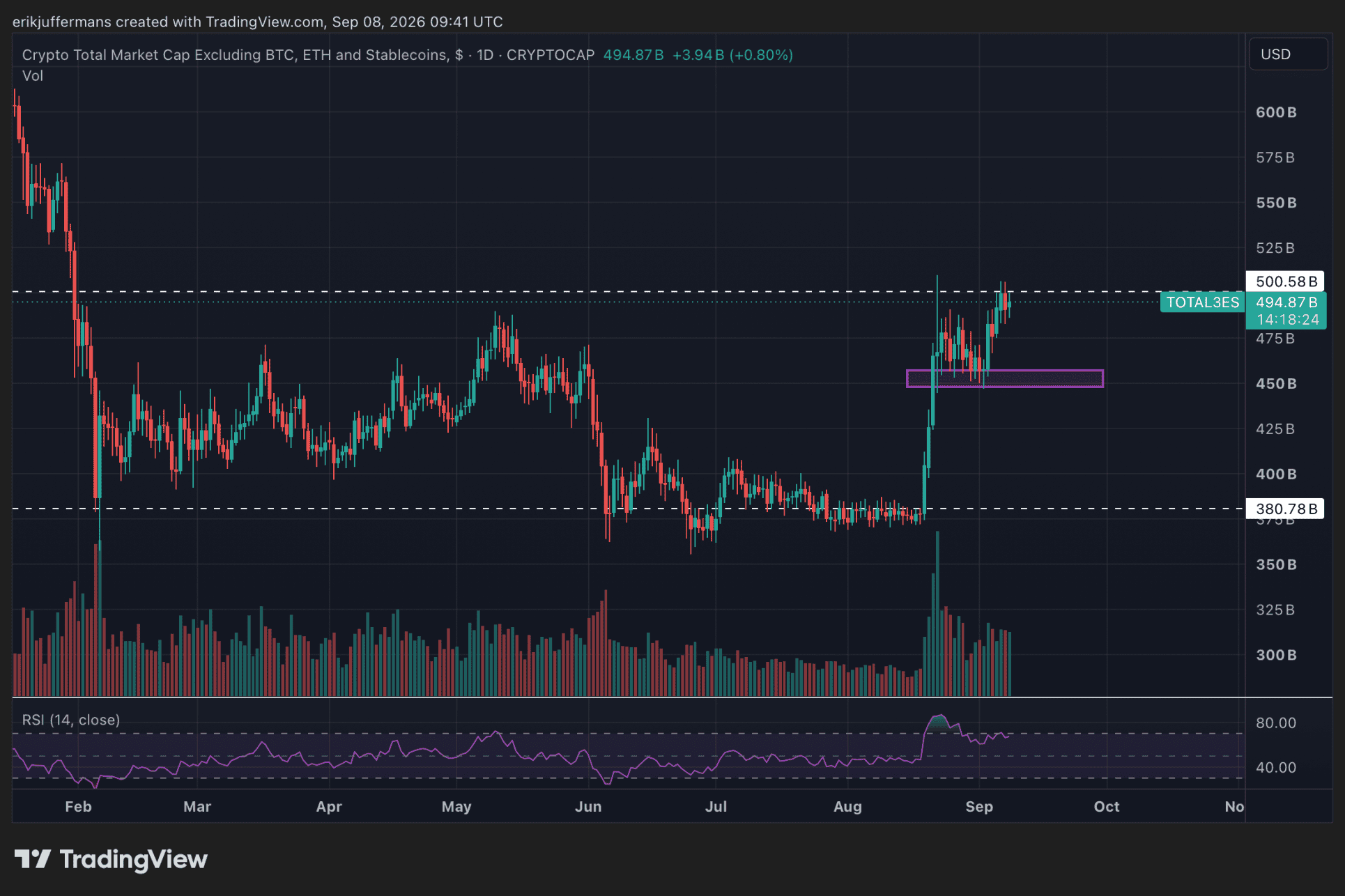This screenshot has height=896, width=1345.
Task: Open the USD currency selector
Action: (x=1288, y=54)
